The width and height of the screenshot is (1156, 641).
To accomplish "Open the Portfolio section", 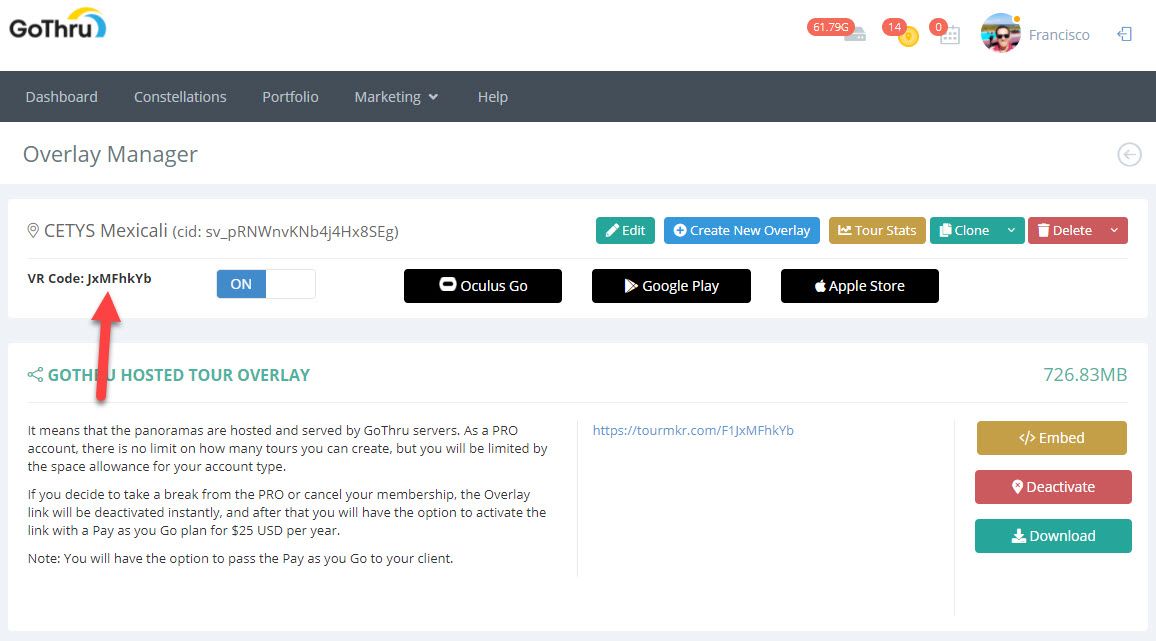I will [290, 96].
